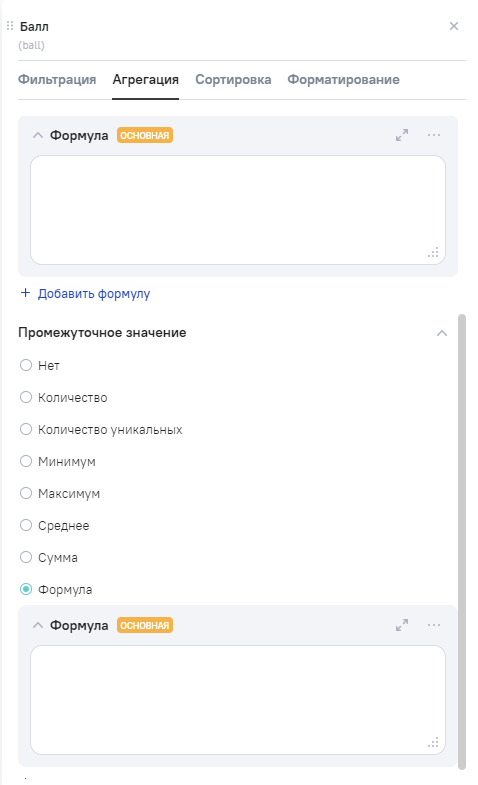
Task: Collapse the Промежуточное значение section
Action: (442, 333)
